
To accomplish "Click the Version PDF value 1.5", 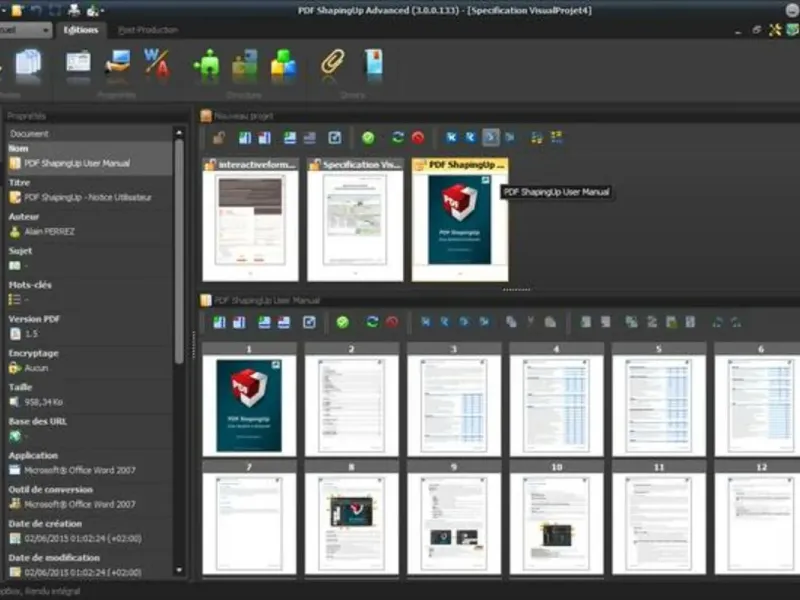I will [31, 334].
